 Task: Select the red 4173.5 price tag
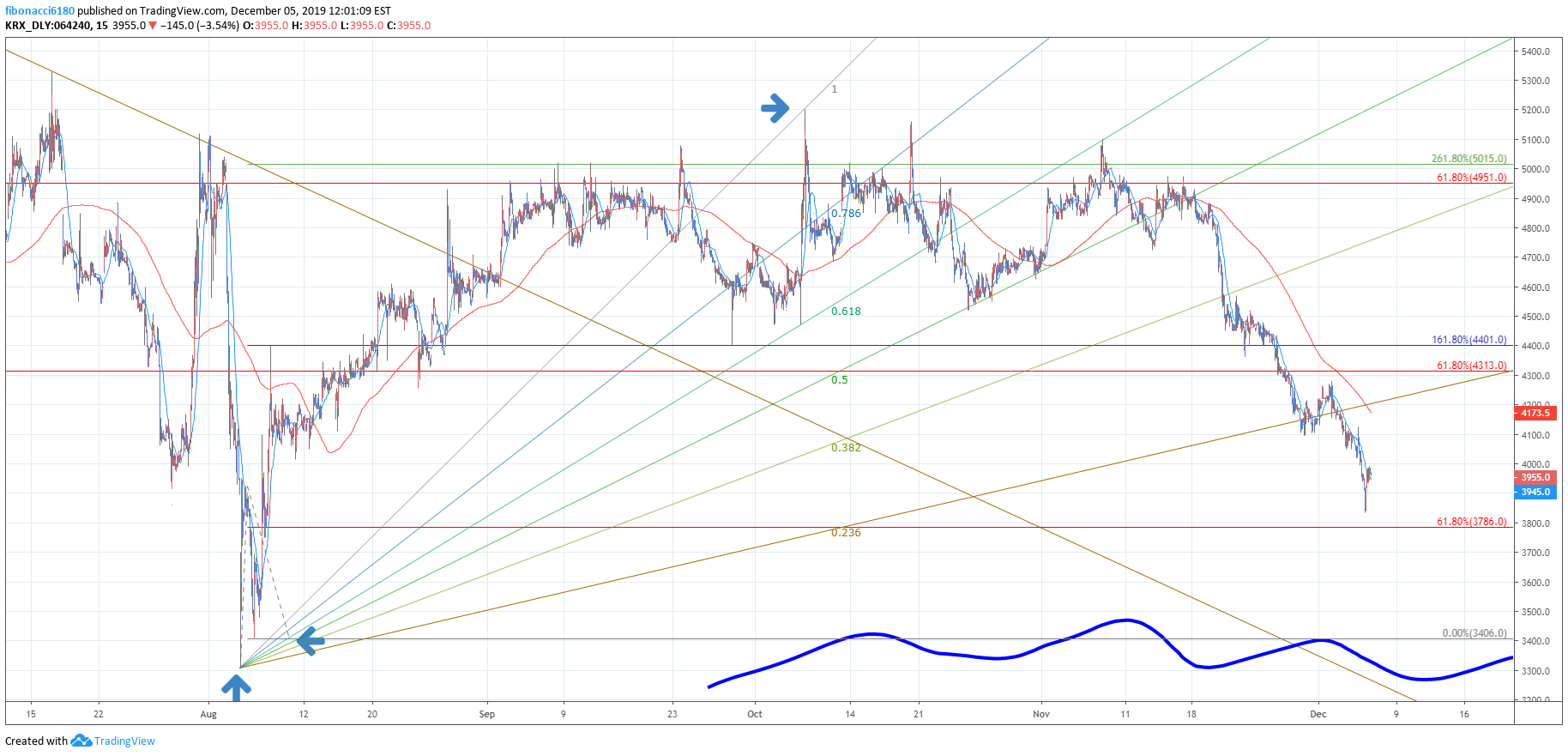coord(1535,414)
